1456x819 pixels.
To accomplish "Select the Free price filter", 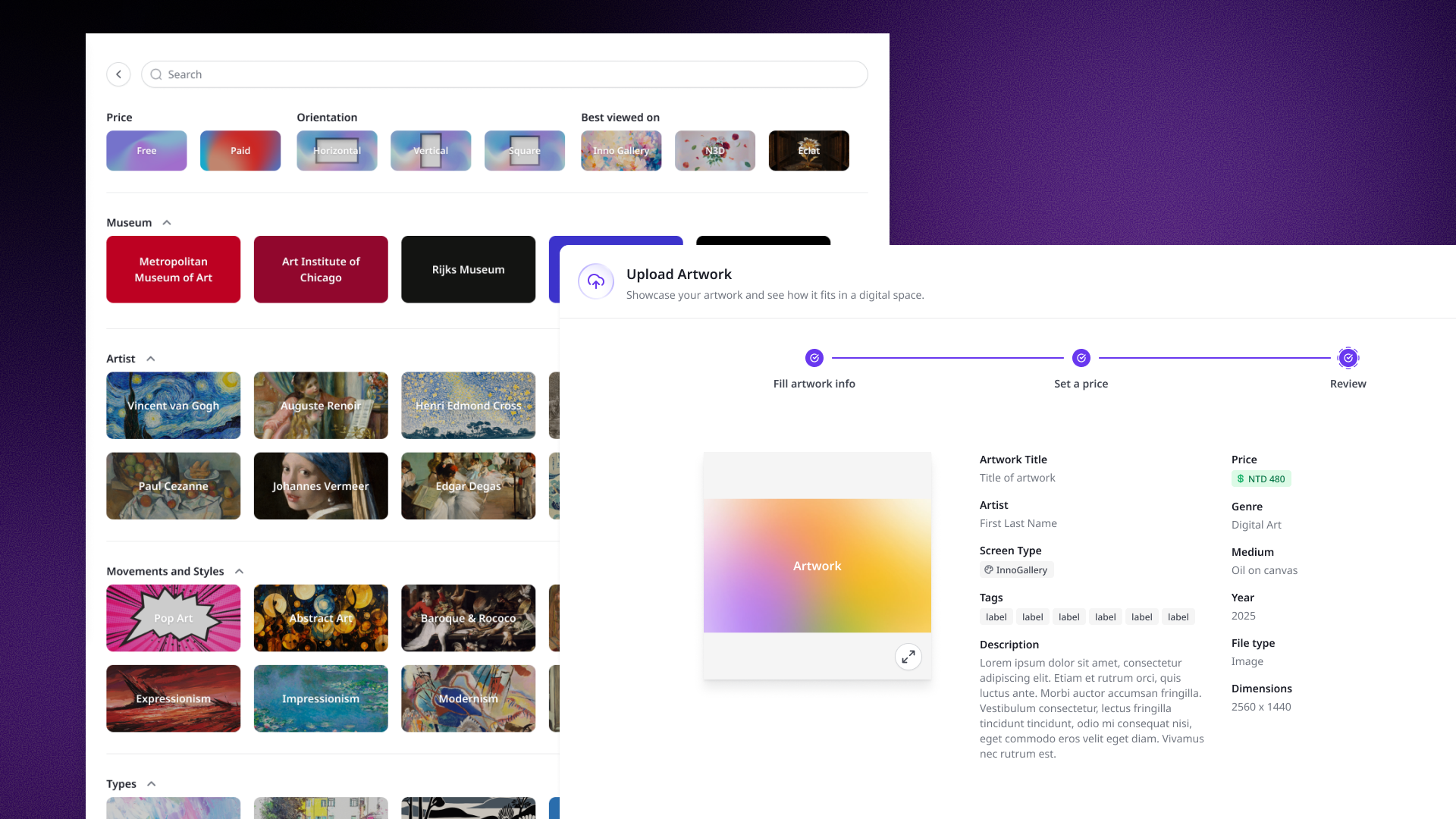I will tap(146, 151).
